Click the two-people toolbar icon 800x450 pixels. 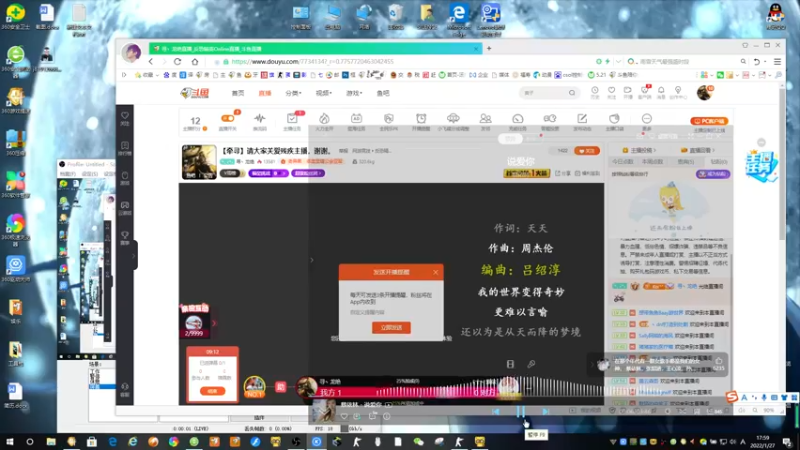point(485,118)
